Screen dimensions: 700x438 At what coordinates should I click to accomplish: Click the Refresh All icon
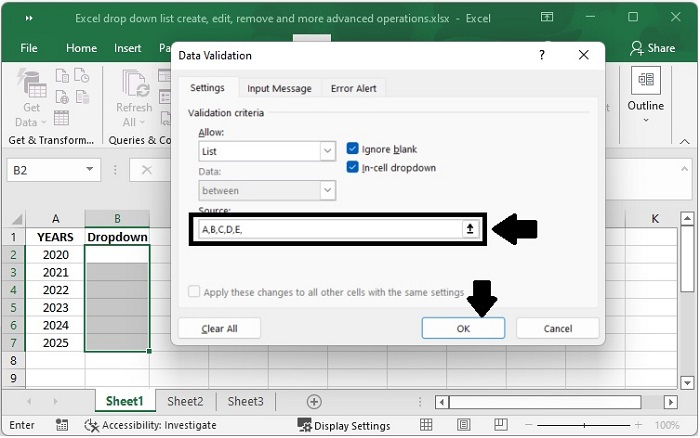[136, 83]
